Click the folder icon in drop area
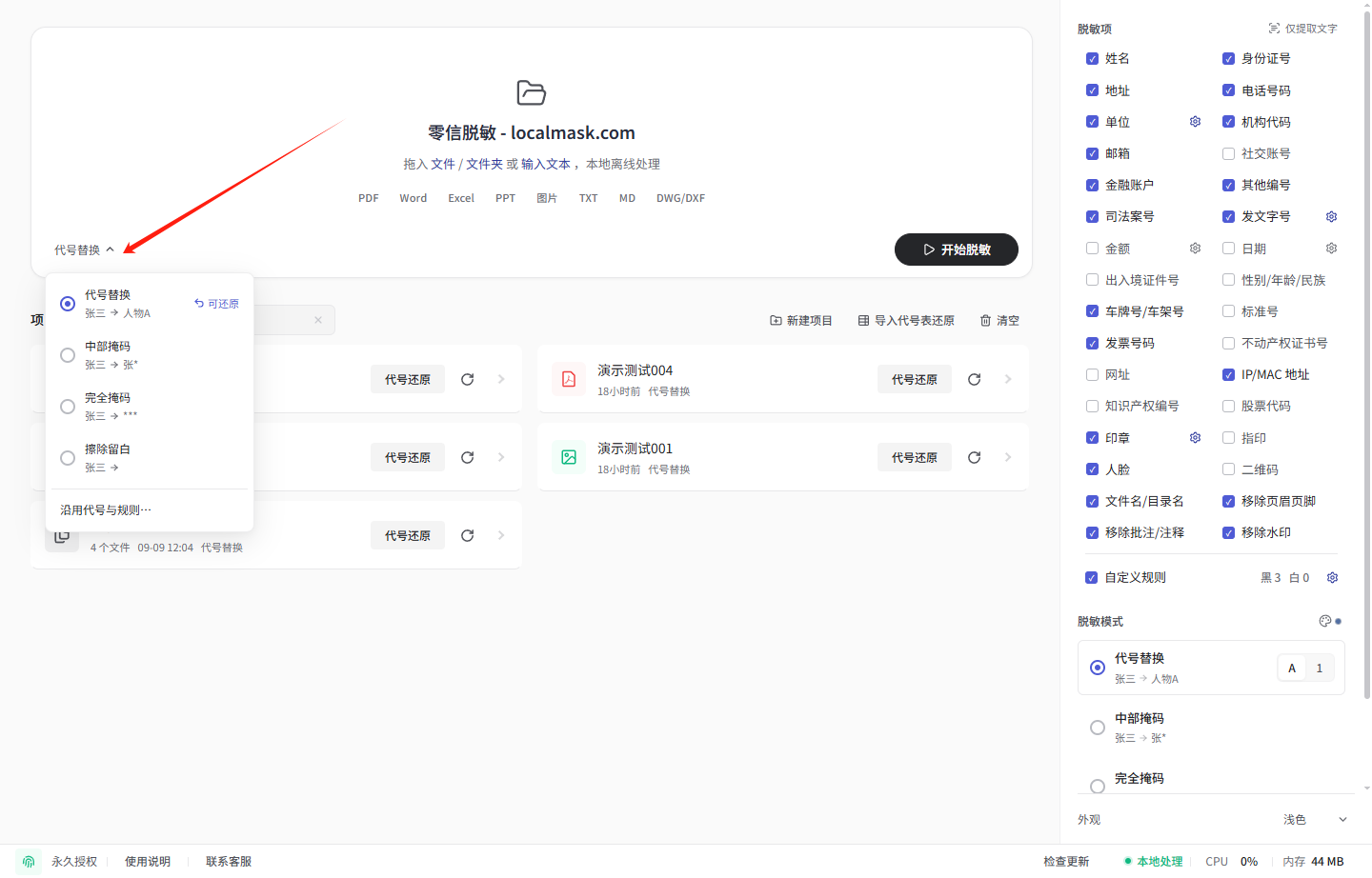Viewport: 1372px width, 878px height. [531, 92]
